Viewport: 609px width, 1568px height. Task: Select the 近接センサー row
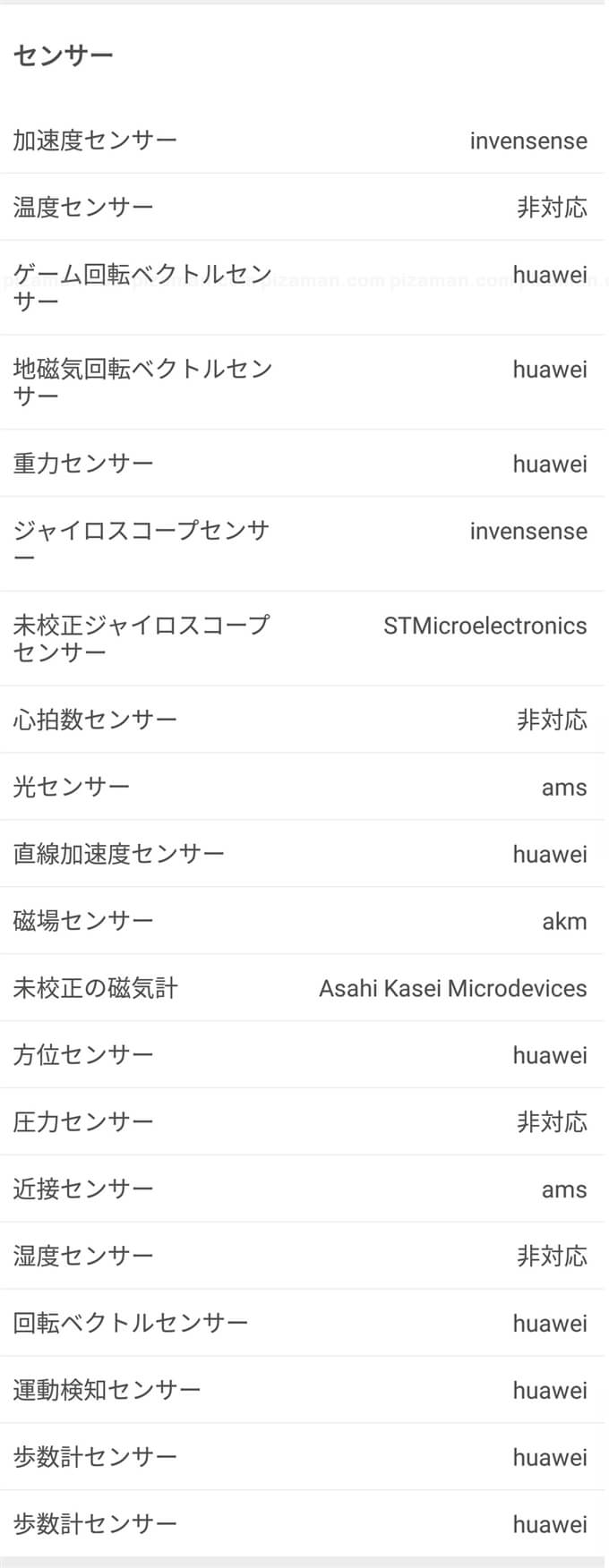83,1189
